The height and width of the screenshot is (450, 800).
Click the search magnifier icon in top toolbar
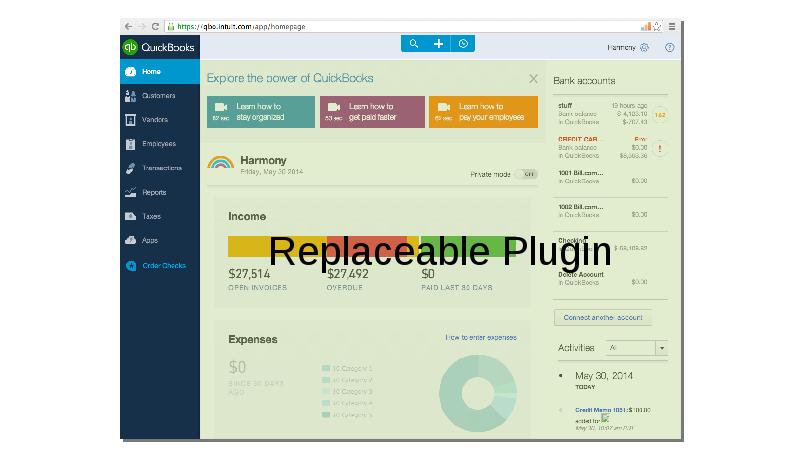click(414, 44)
